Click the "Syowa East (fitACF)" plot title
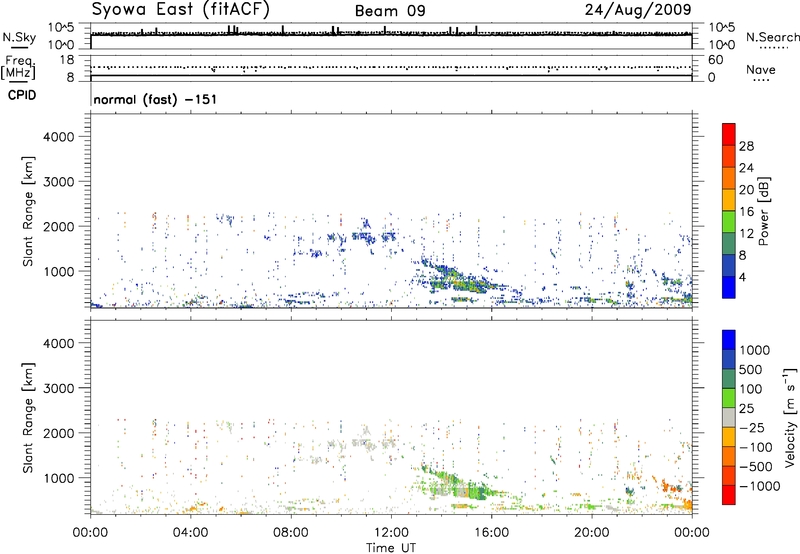Viewport: 800px width, 554px height. (181, 10)
